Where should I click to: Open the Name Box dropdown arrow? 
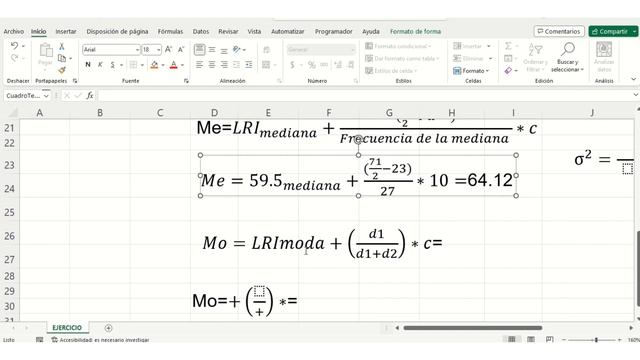tap(46, 96)
